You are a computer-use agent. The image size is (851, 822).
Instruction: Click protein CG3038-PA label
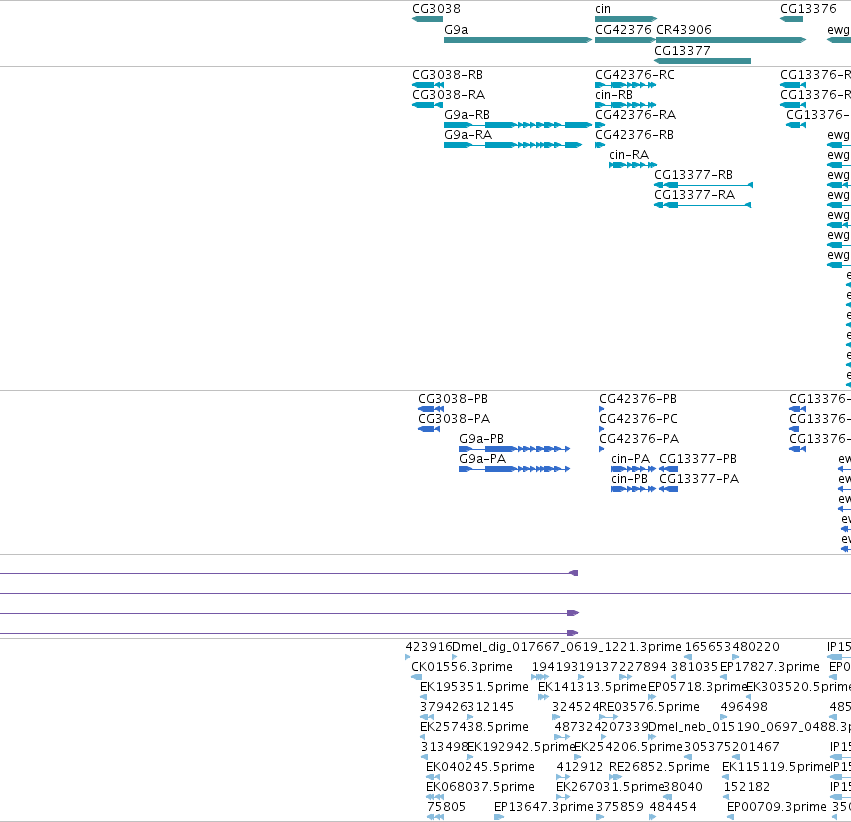(454, 419)
